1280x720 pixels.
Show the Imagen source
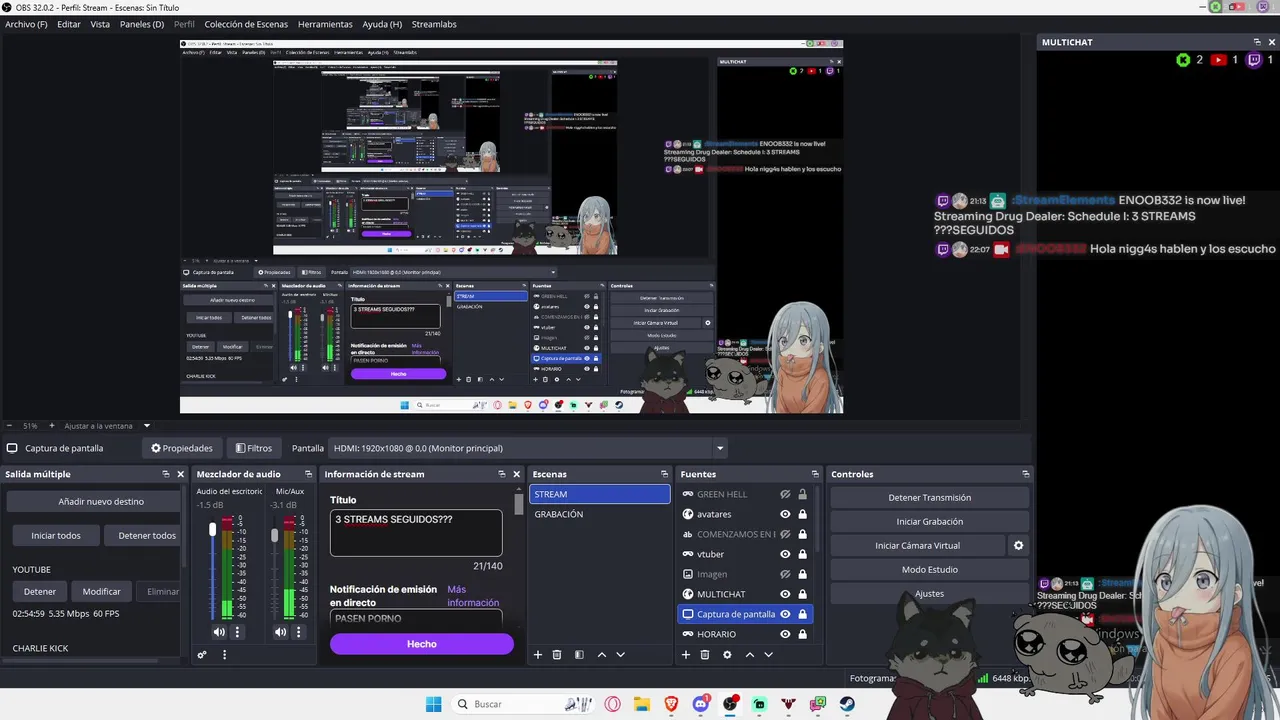coord(785,574)
